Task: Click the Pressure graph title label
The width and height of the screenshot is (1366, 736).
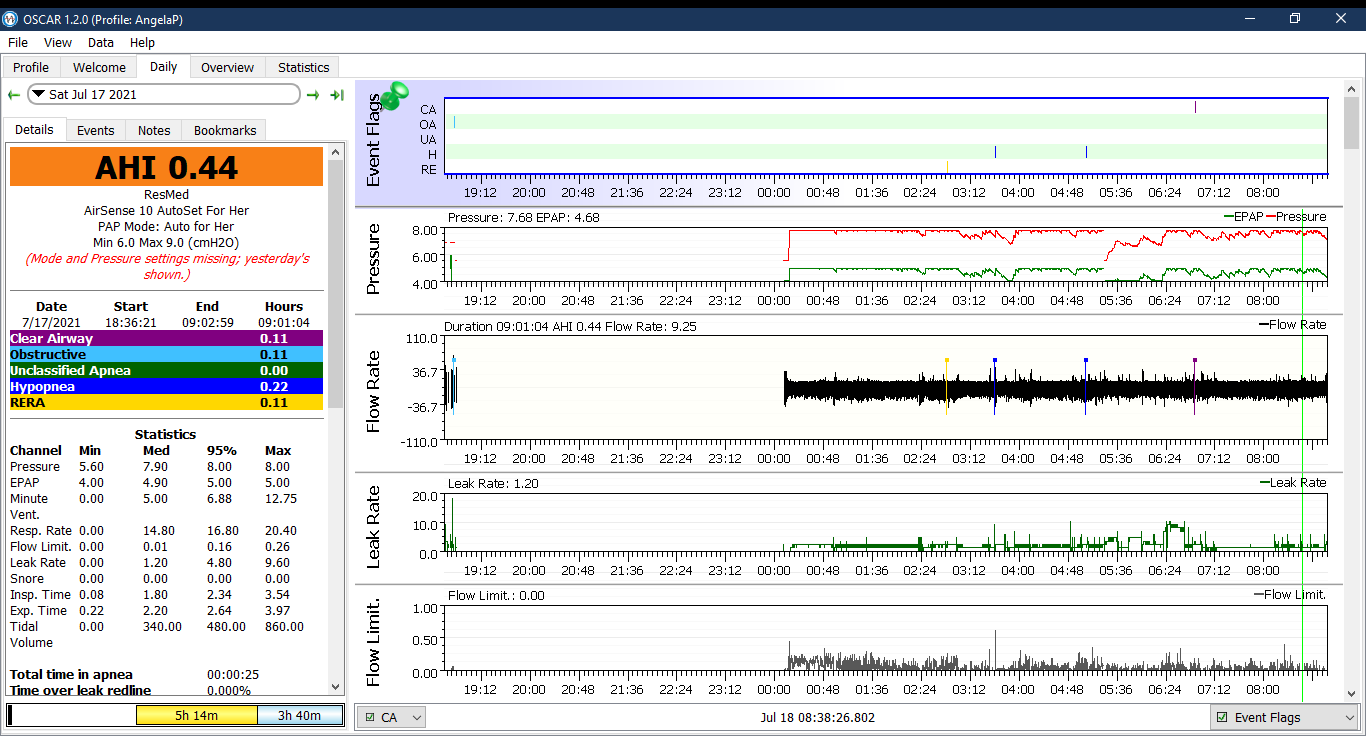Action: point(374,259)
